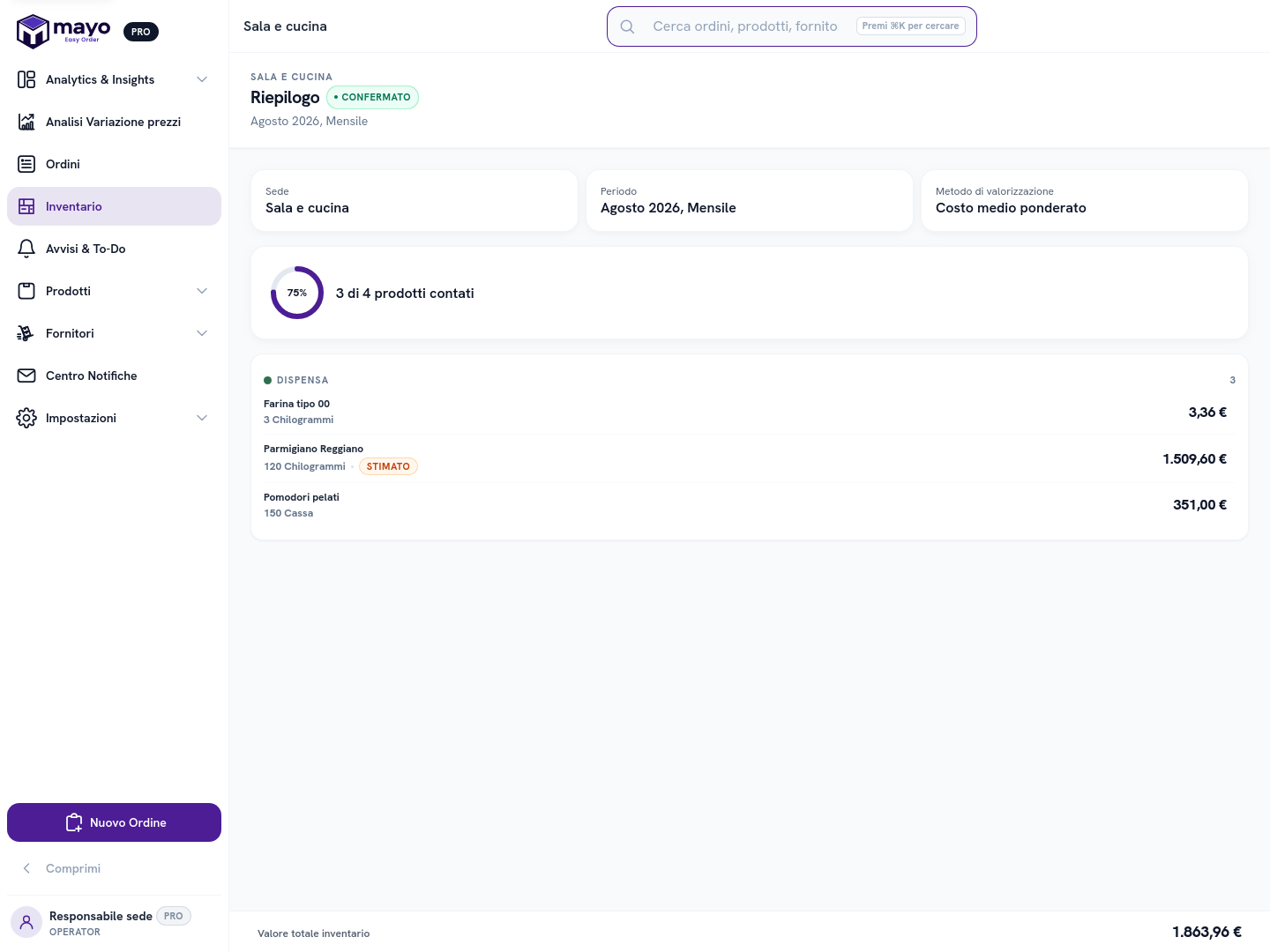Expand the Analytics & Insights submenu chevron
The image size is (1270, 952).
pos(202,79)
